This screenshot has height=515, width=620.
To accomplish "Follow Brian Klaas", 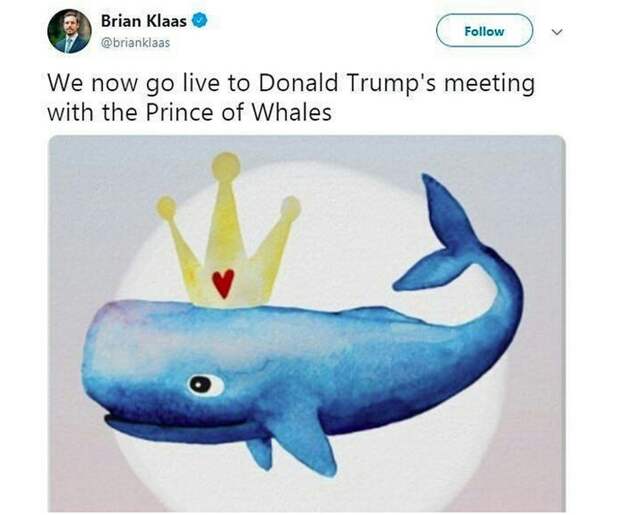I will point(484,31).
